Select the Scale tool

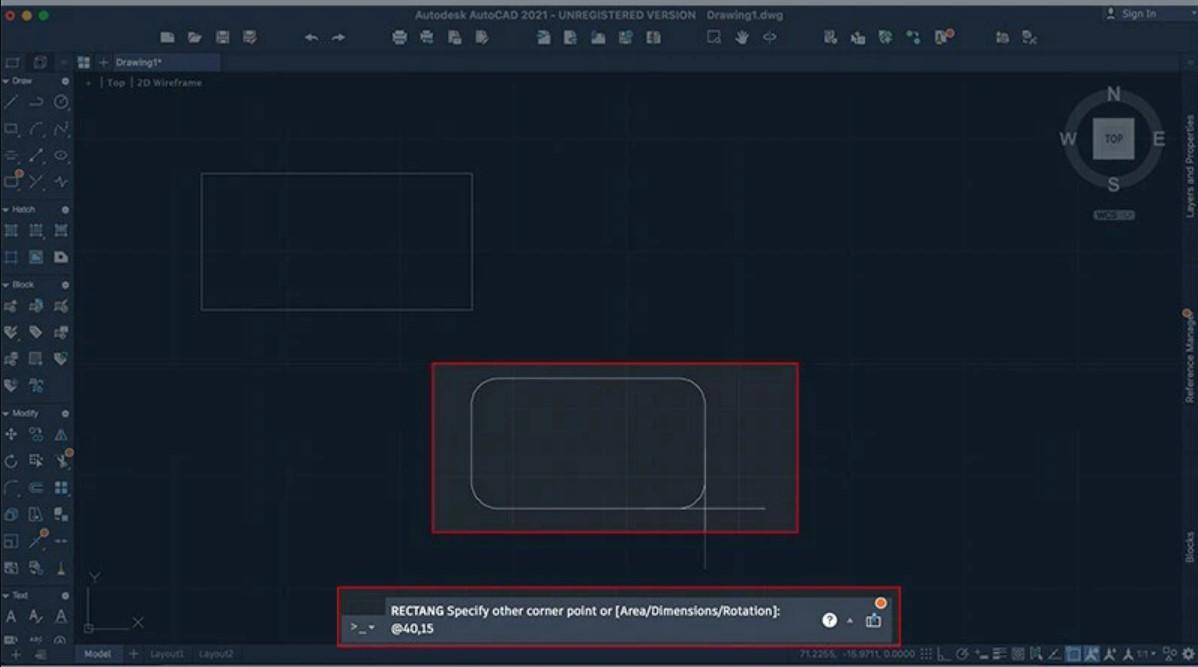[x=11, y=542]
